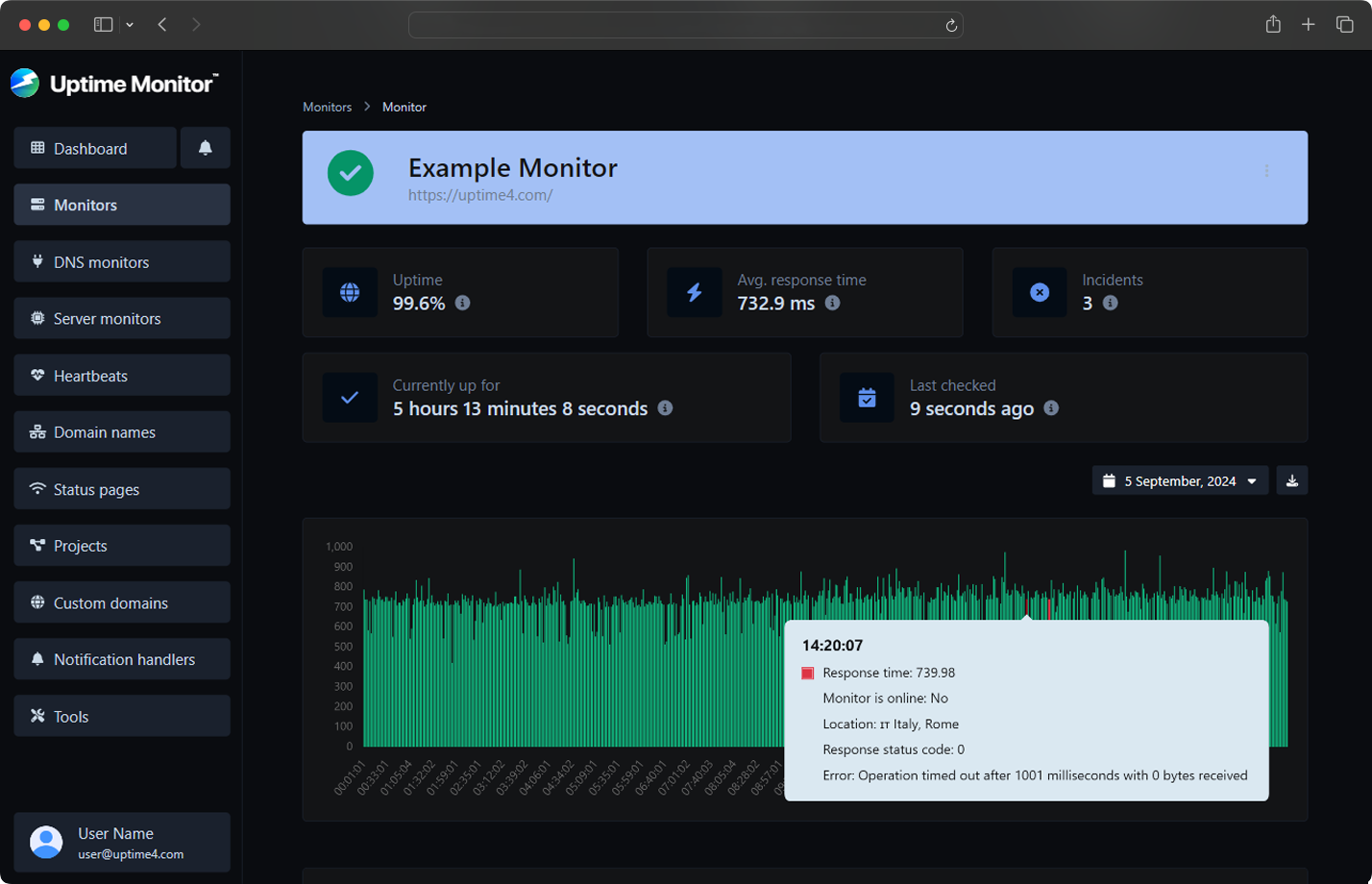The width and height of the screenshot is (1372, 884).
Task: Open the Dashboard from the sidebar
Action: (94, 148)
